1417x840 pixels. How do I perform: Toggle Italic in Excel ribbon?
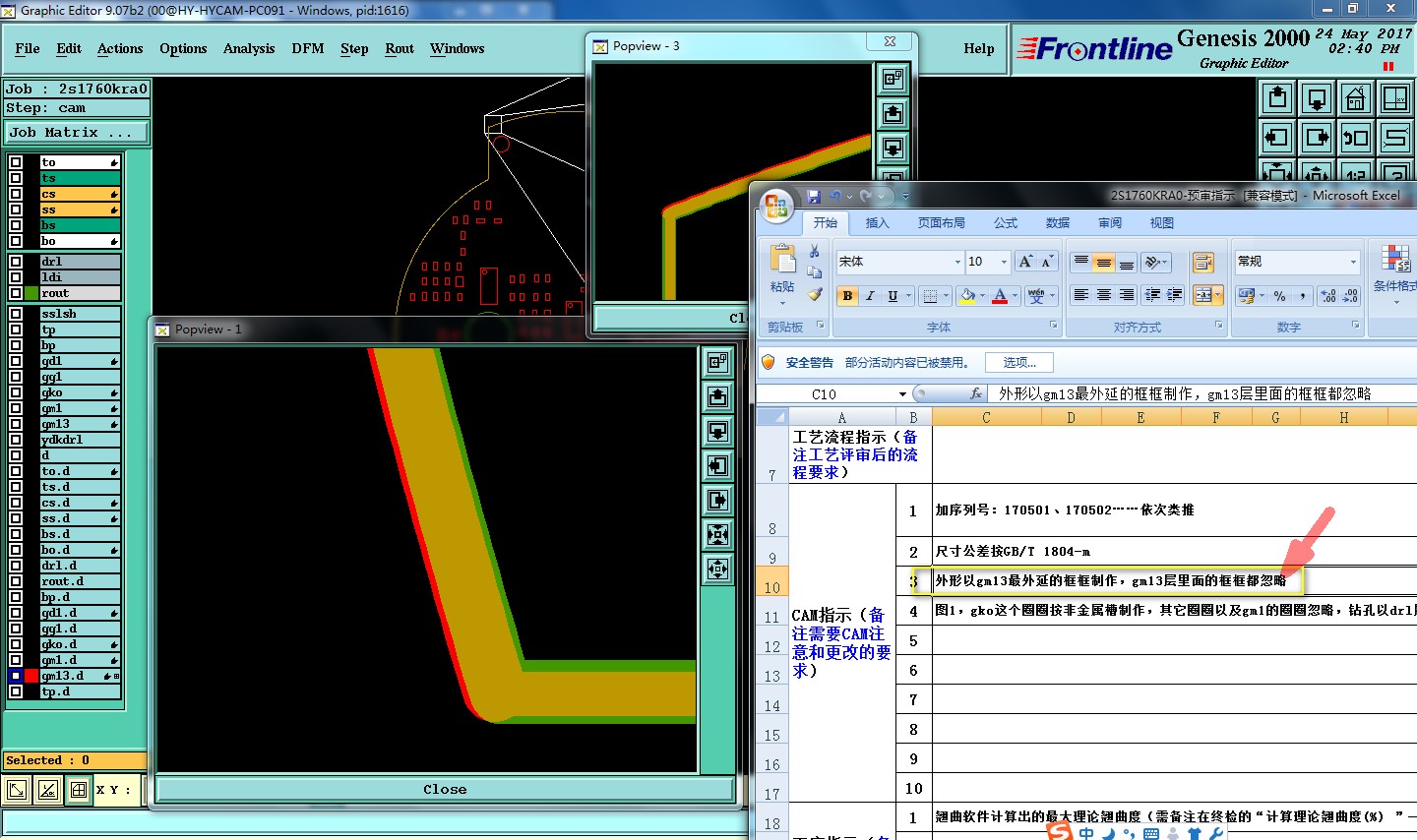[870, 295]
